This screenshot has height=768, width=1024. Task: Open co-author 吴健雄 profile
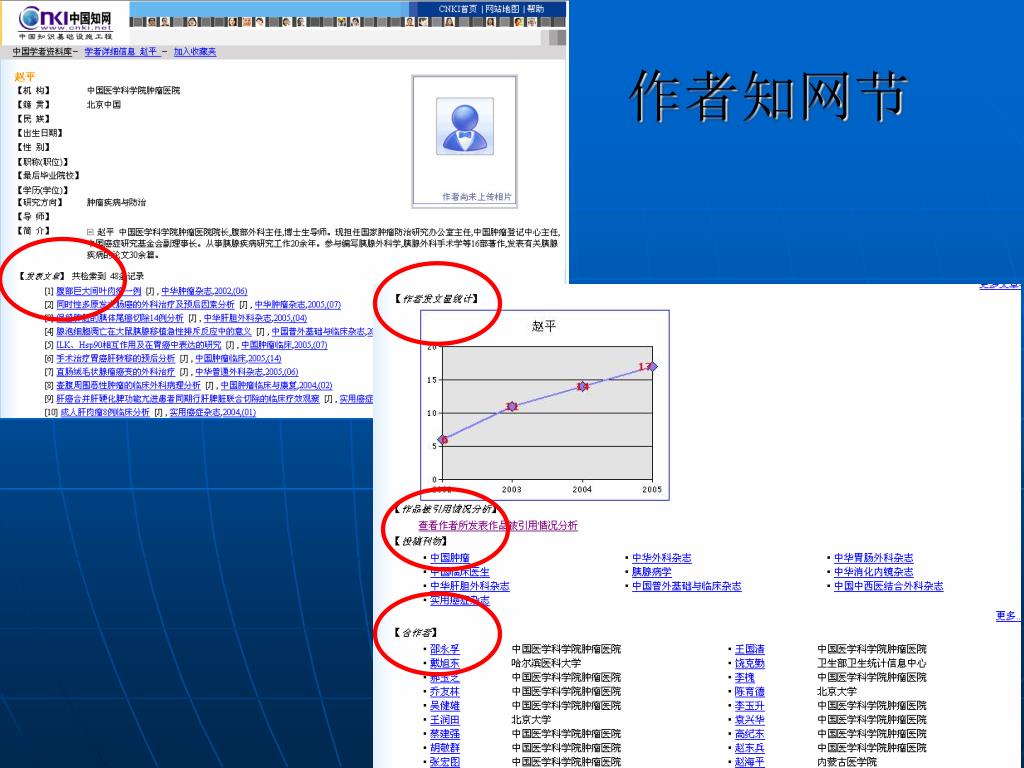[445, 705]
